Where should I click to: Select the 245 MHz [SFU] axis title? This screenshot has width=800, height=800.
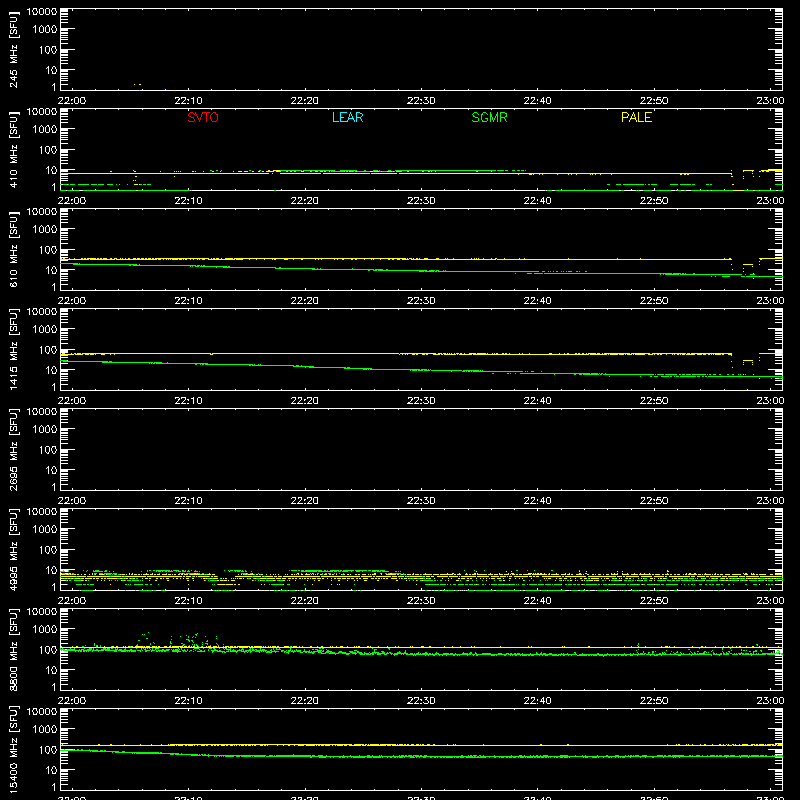(x=13, y=49)
